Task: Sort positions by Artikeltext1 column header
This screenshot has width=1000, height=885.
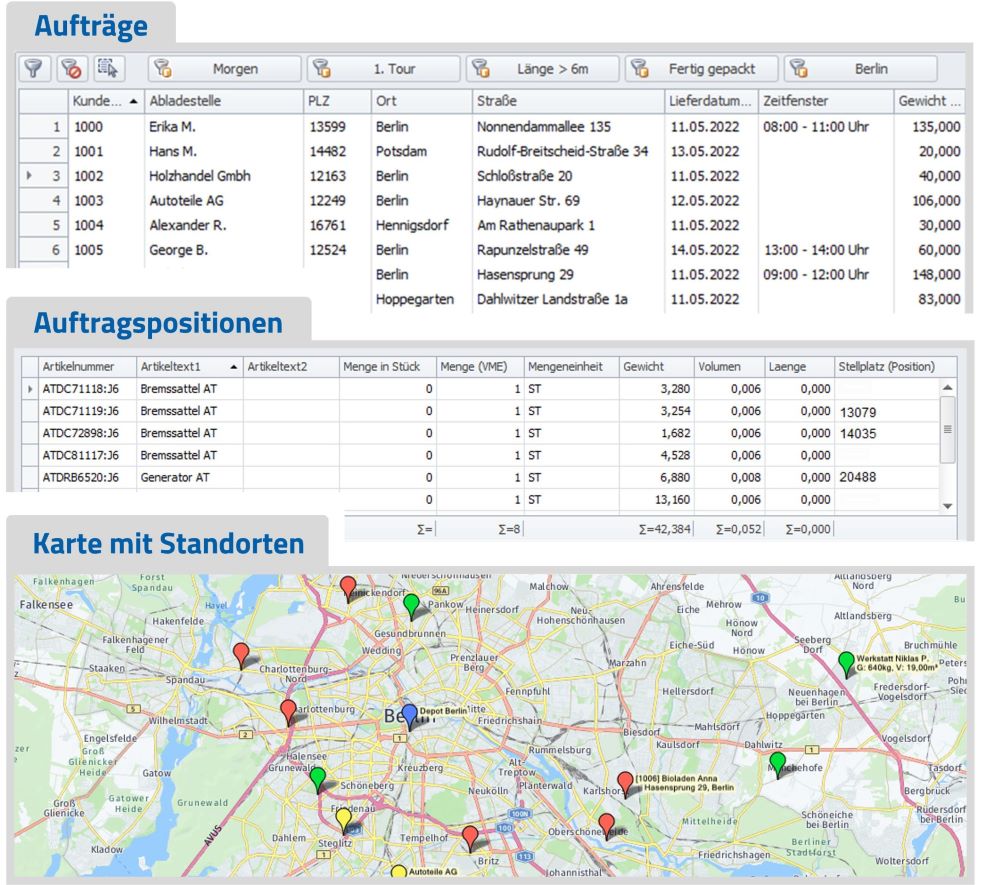Action: tap(189, 367)
